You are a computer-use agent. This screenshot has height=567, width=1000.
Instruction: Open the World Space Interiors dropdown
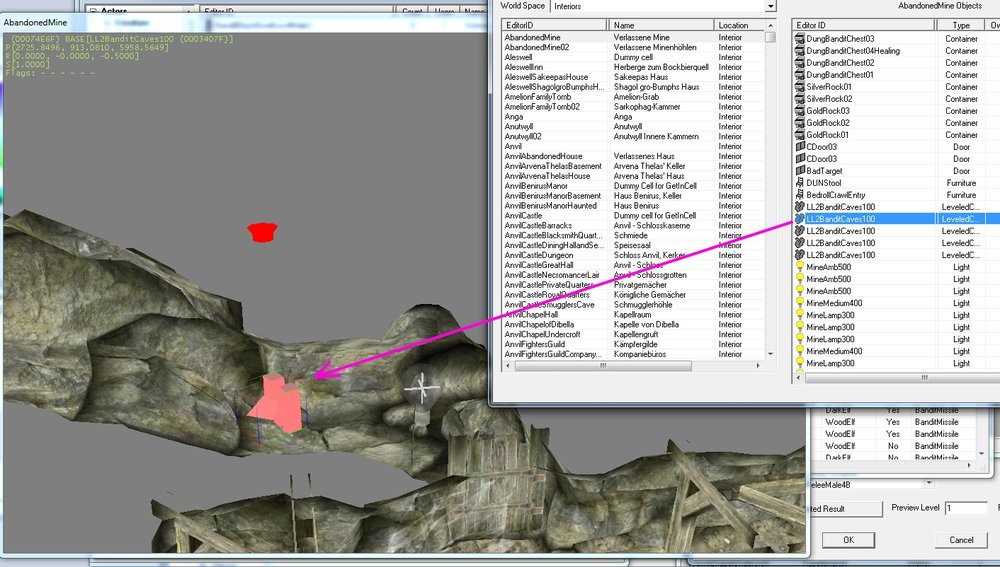770,6
